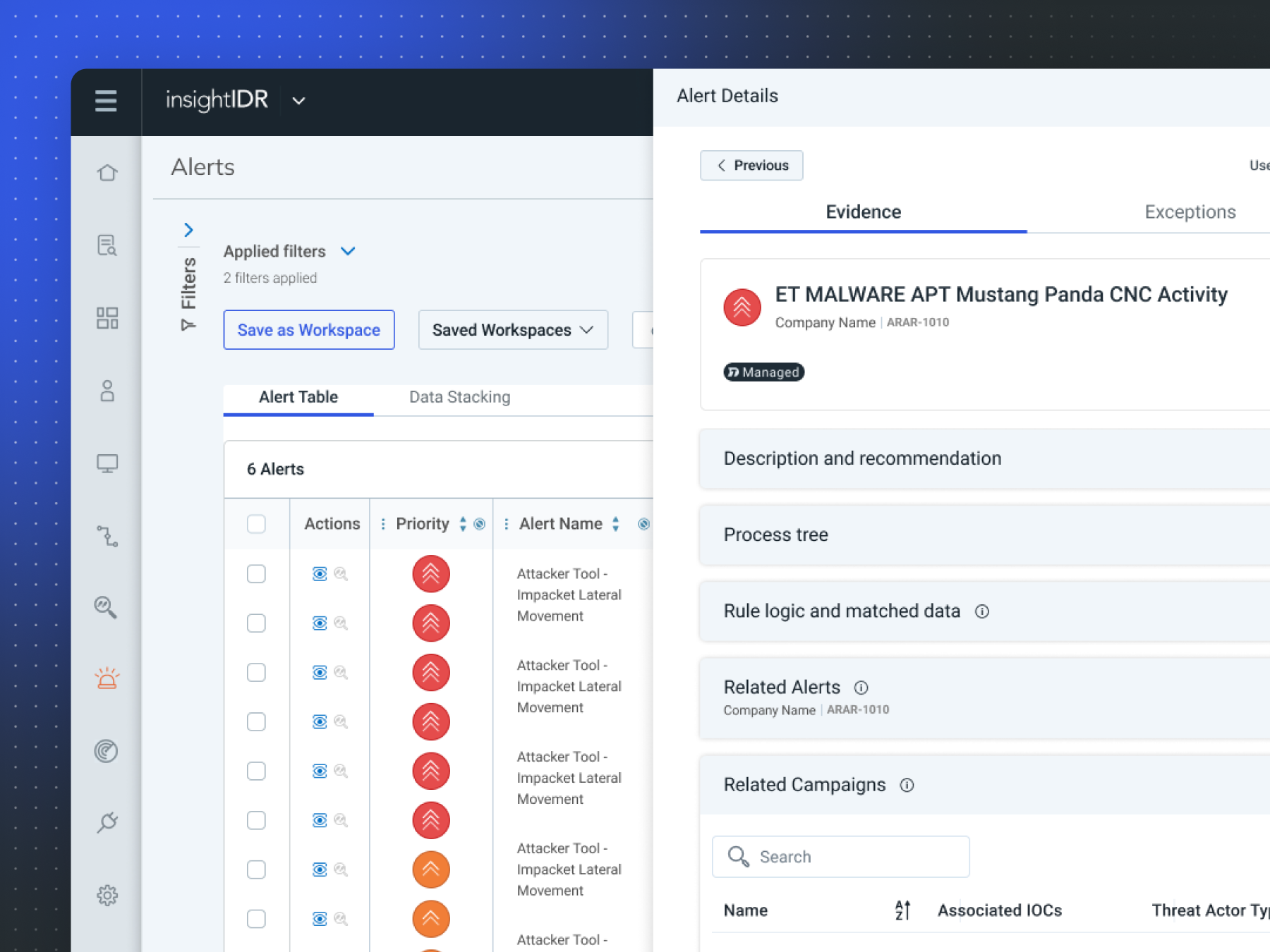Click the Managed badge

point(763,372)
